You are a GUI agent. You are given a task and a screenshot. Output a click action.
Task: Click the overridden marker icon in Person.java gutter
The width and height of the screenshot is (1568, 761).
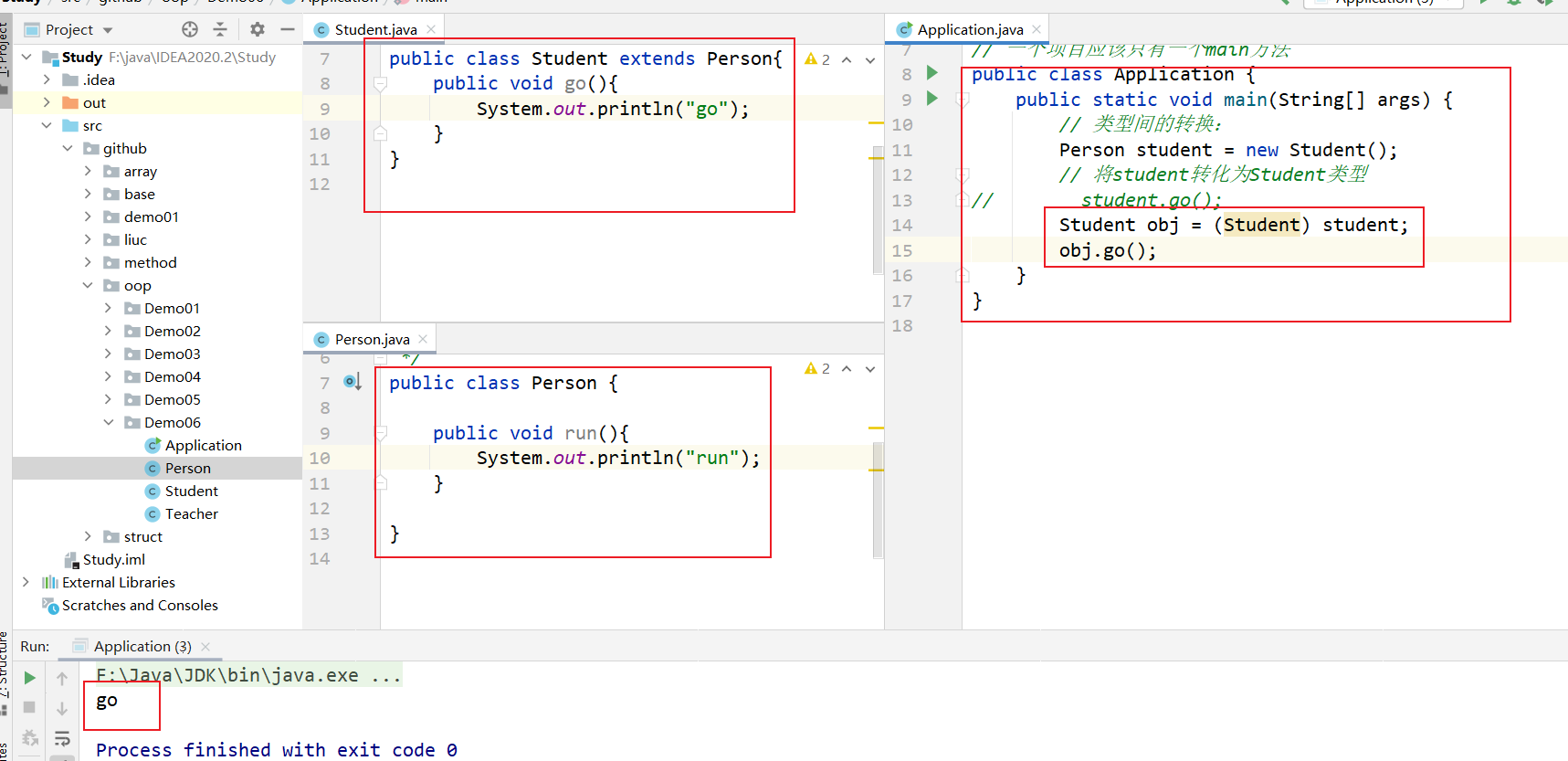(x=352, y=382)
